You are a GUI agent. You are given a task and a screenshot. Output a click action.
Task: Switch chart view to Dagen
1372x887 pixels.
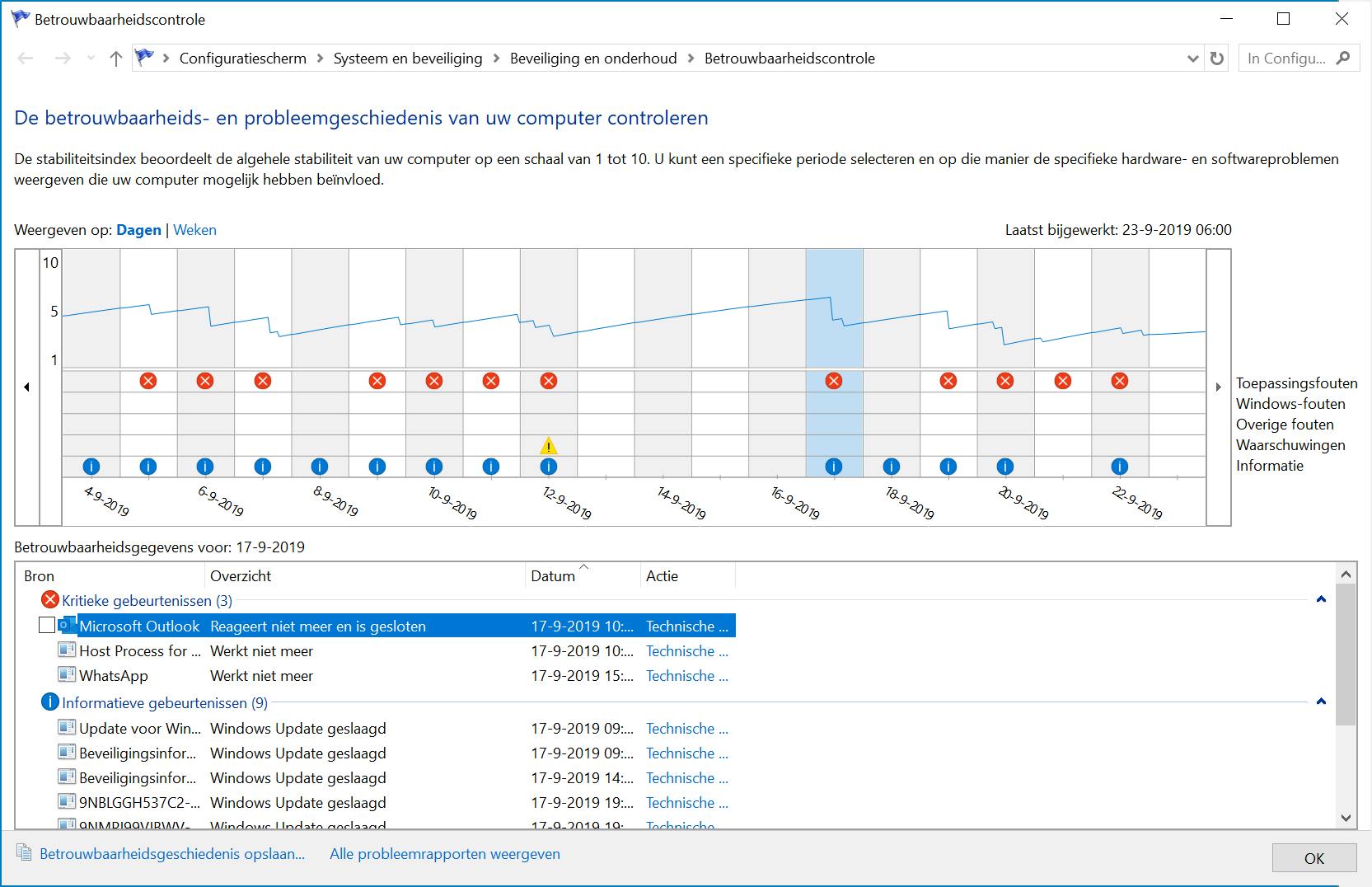pos(138,230)
